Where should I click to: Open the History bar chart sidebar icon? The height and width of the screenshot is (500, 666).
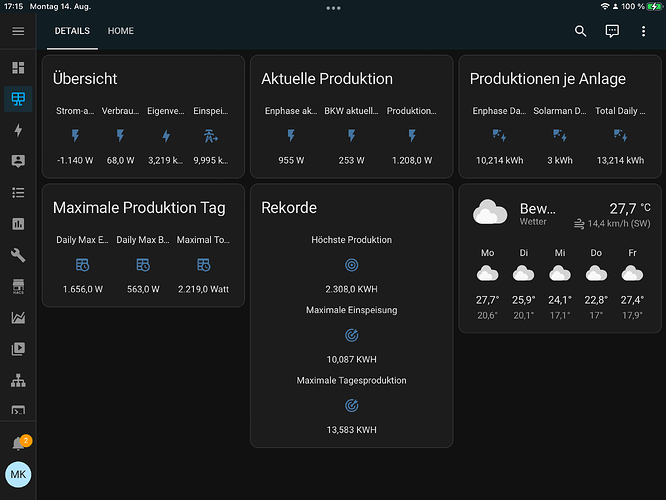(18, 224)
